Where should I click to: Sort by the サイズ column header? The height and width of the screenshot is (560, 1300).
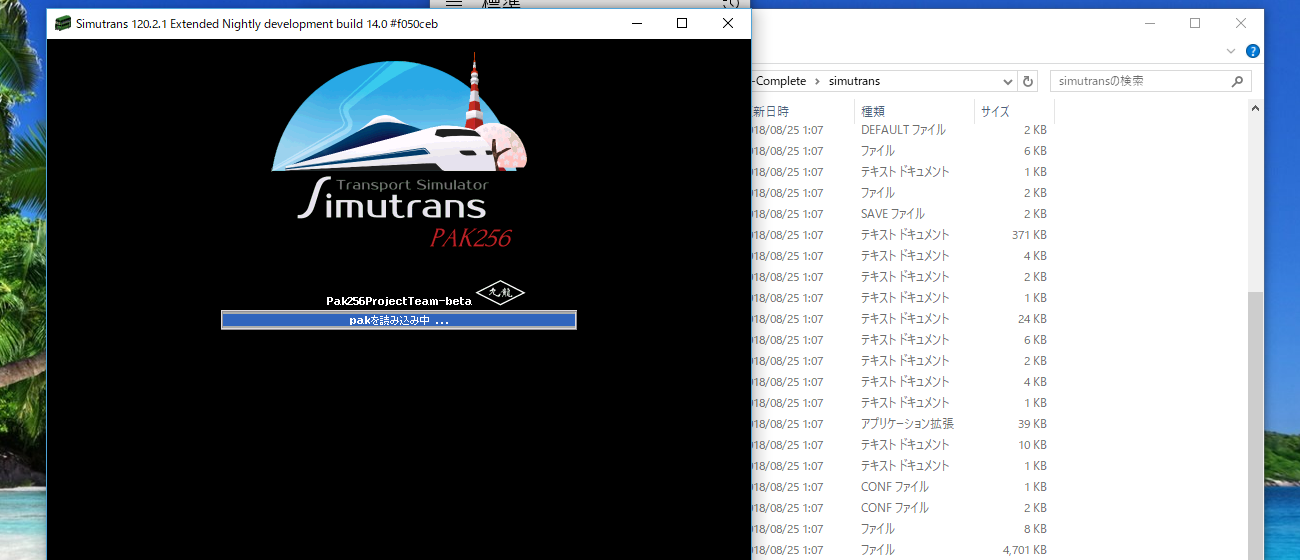[x=1014, y=111]
